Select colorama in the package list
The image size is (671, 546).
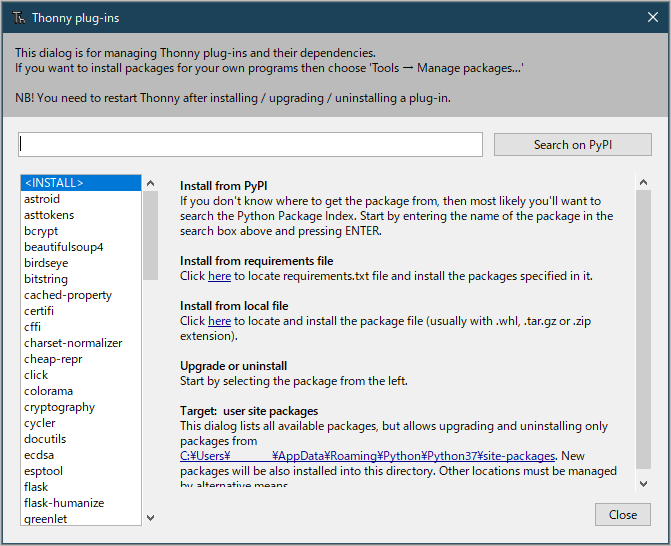[x=80, y=391]
